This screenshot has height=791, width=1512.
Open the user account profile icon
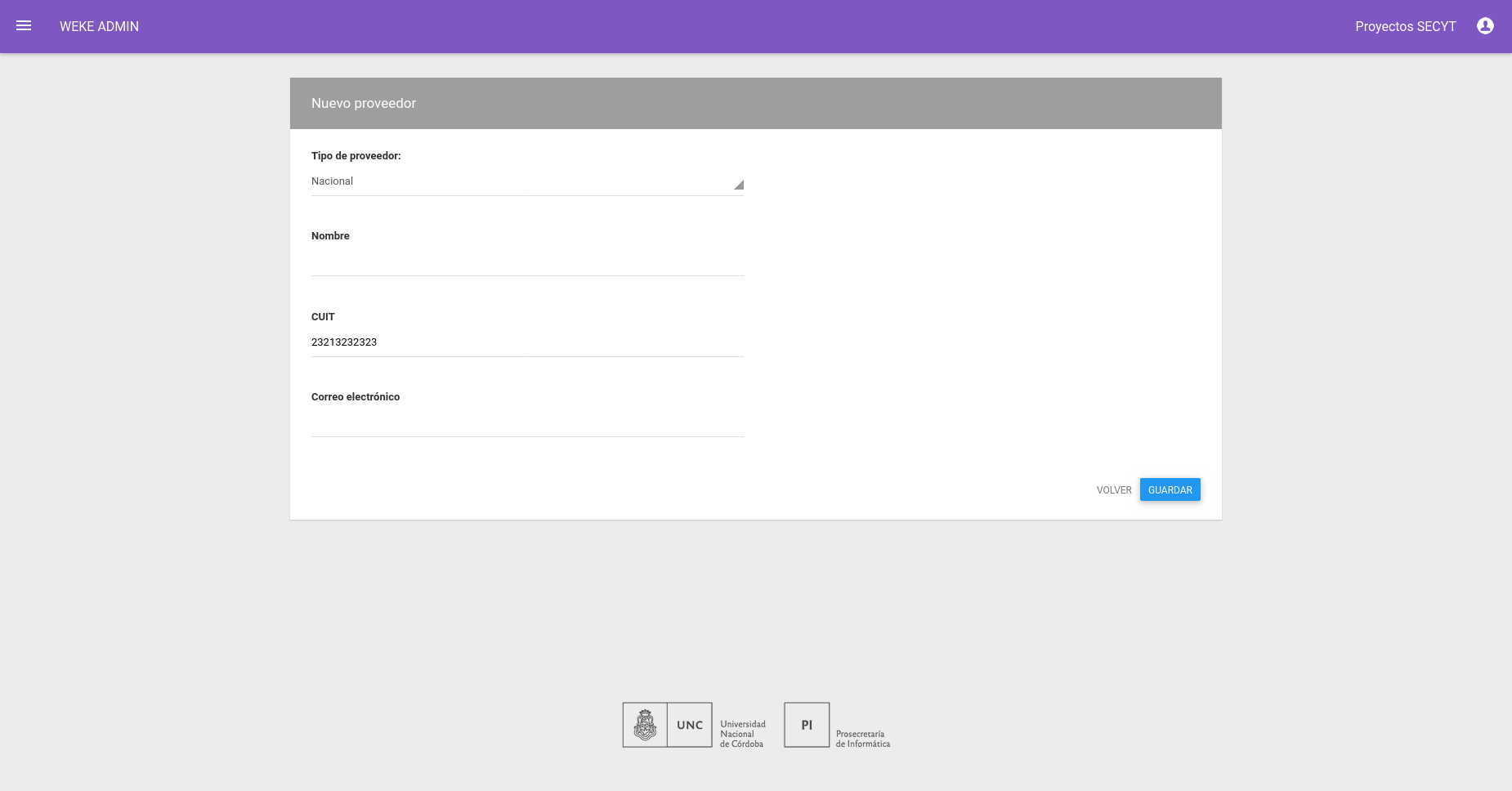1485,26
